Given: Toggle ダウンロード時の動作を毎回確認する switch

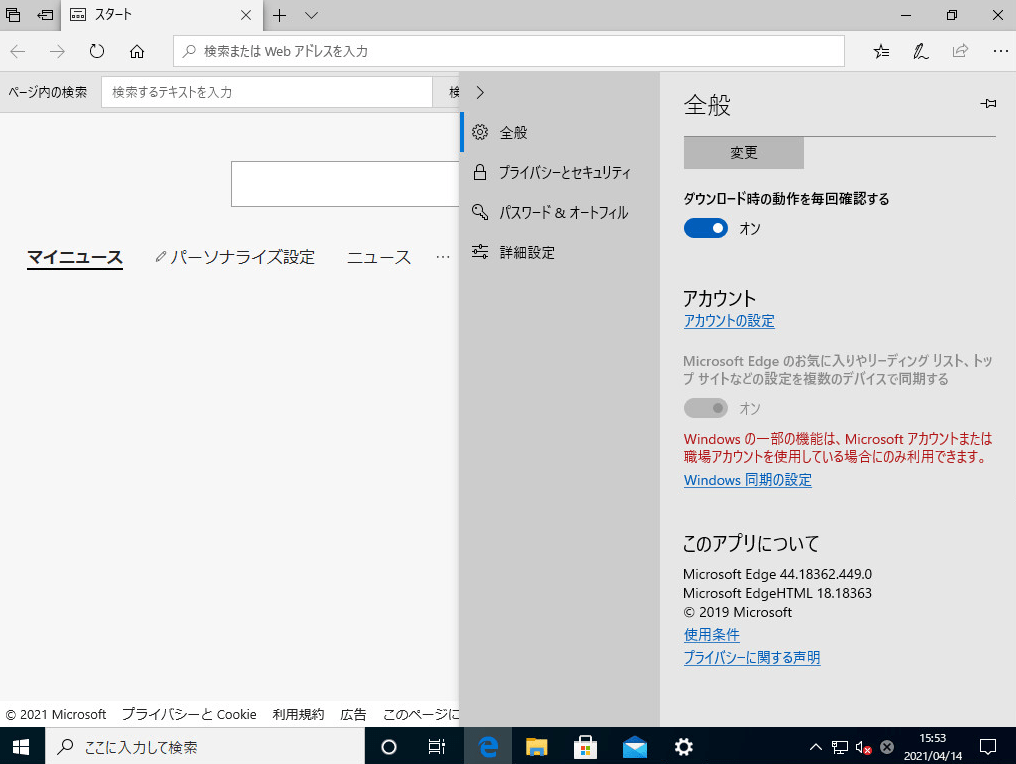Looking at the screenshot, I should tap(706, 228).
